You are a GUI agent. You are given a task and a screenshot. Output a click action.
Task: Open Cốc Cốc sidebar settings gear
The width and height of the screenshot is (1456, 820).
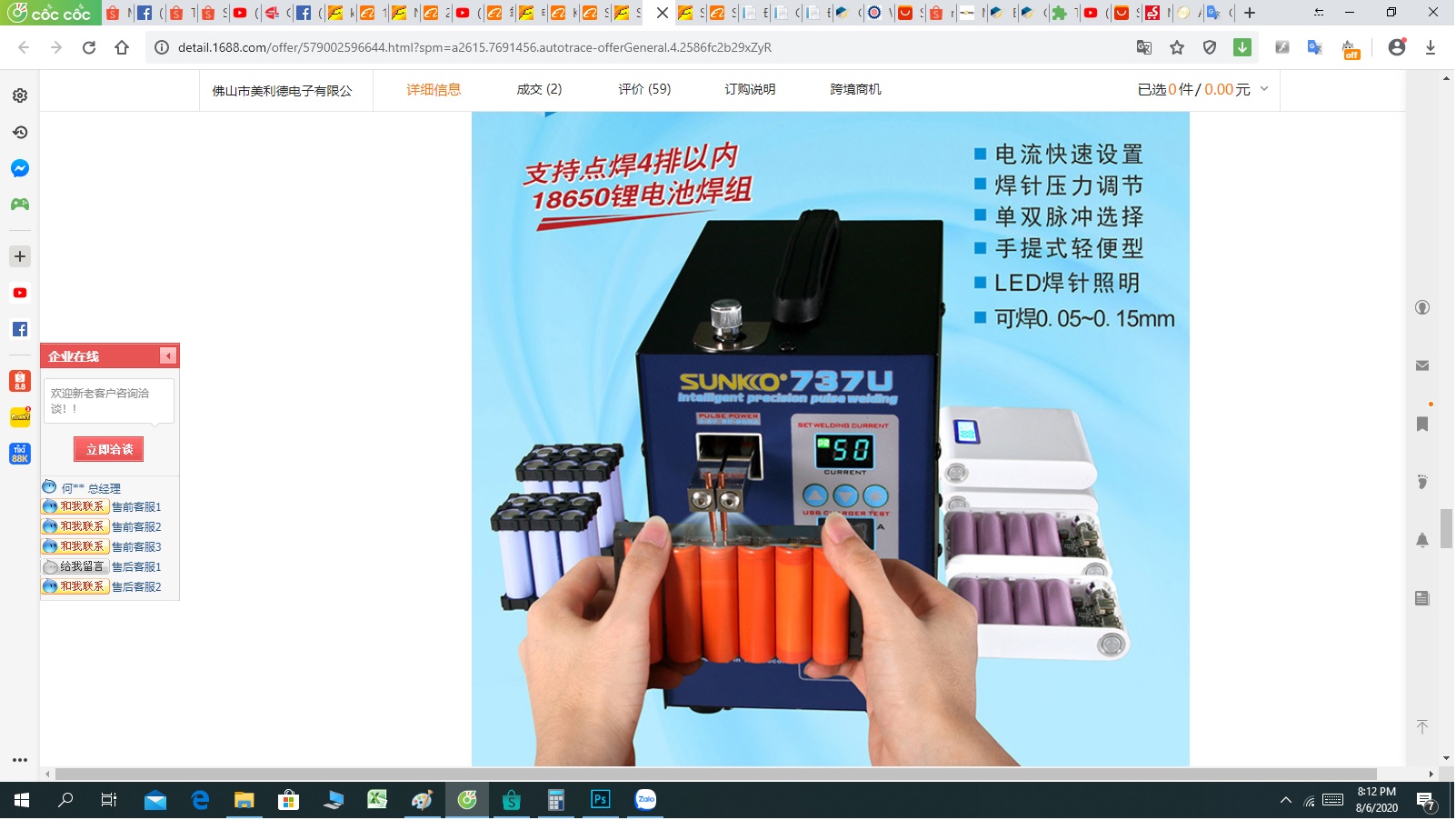pyautogui.click(x=20, y=95)
